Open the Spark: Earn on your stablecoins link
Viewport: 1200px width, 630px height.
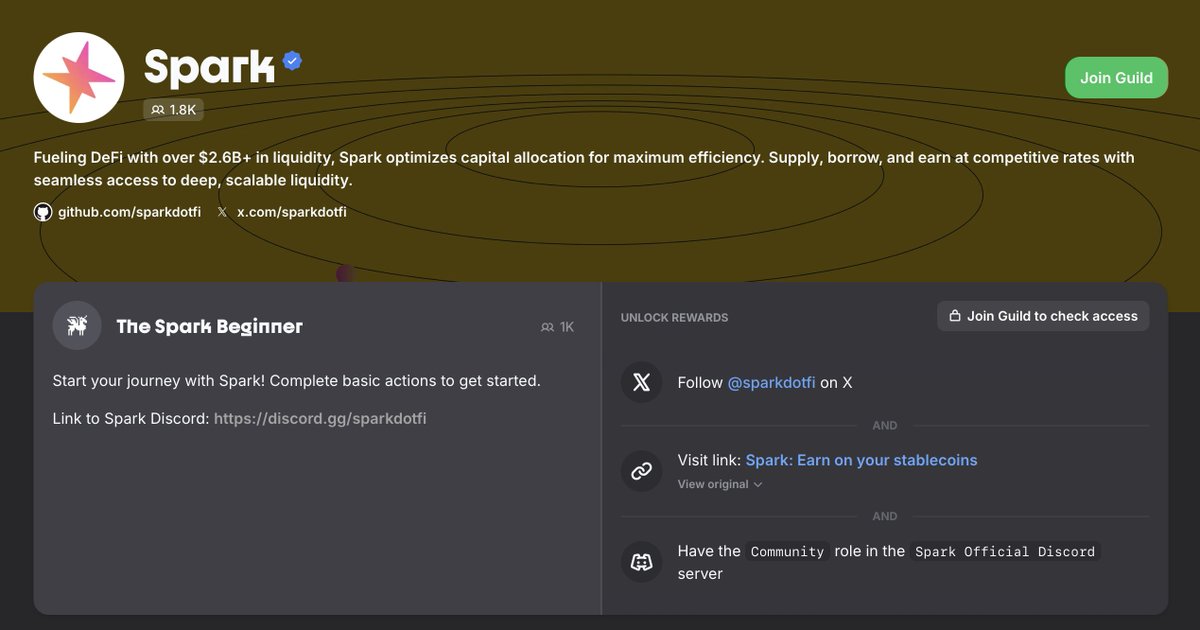[861, 460]
